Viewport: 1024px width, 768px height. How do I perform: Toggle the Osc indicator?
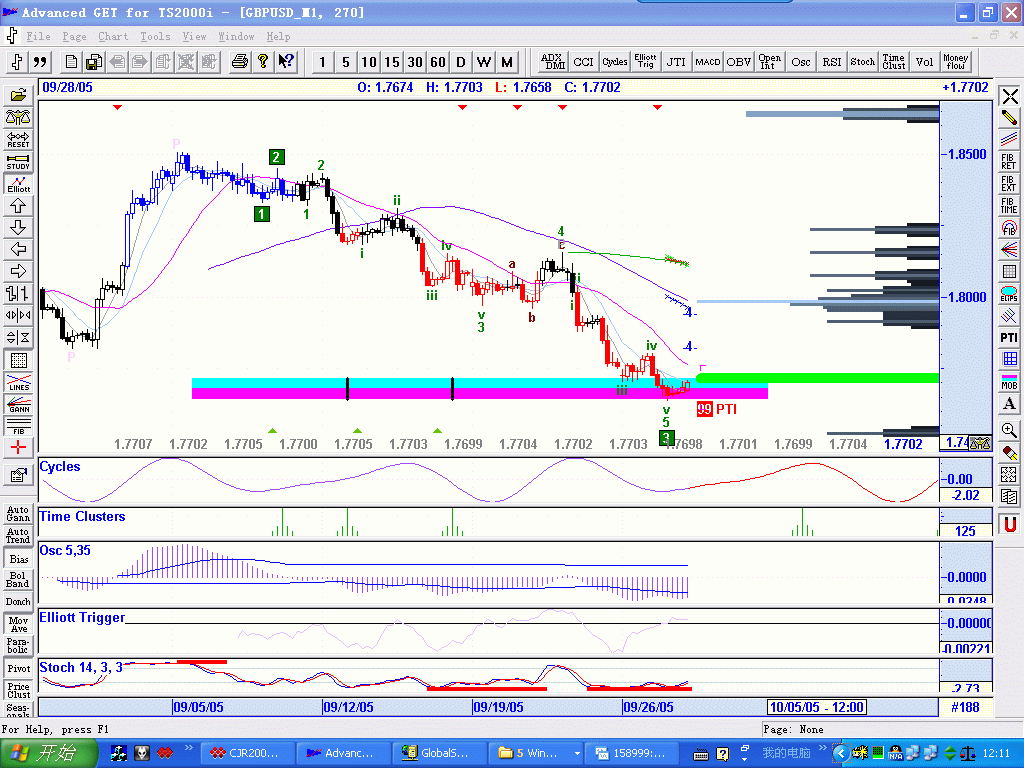(801, 62)
